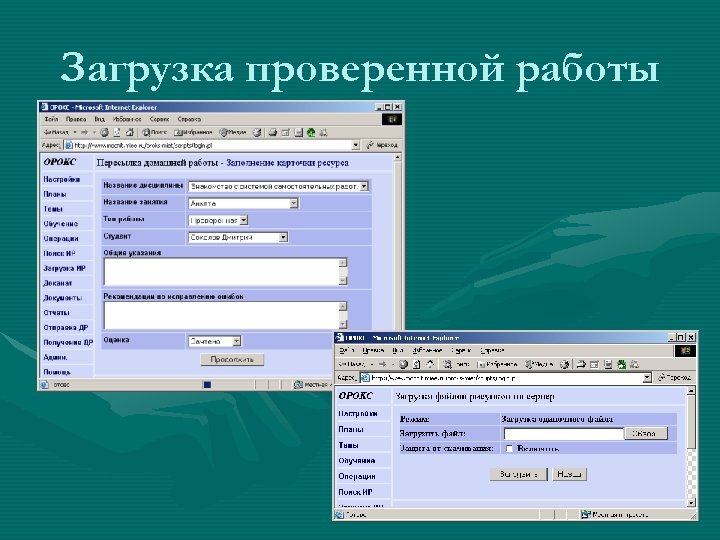Open Favorites (Избранное) in upper browser toolbar

point(193,132)
